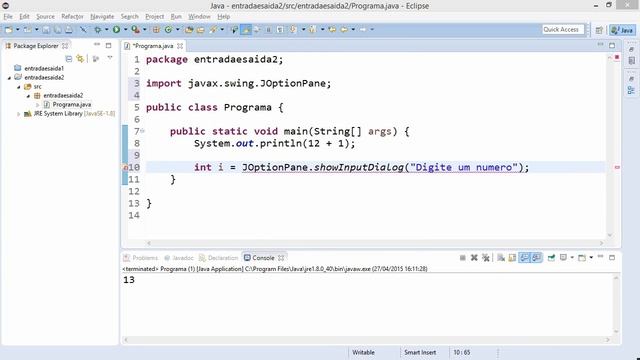Image resolution: width=640 pixels, height=360 pixels.
Task: Click the Terminate square in Console
Action: [x=462, y=258]
